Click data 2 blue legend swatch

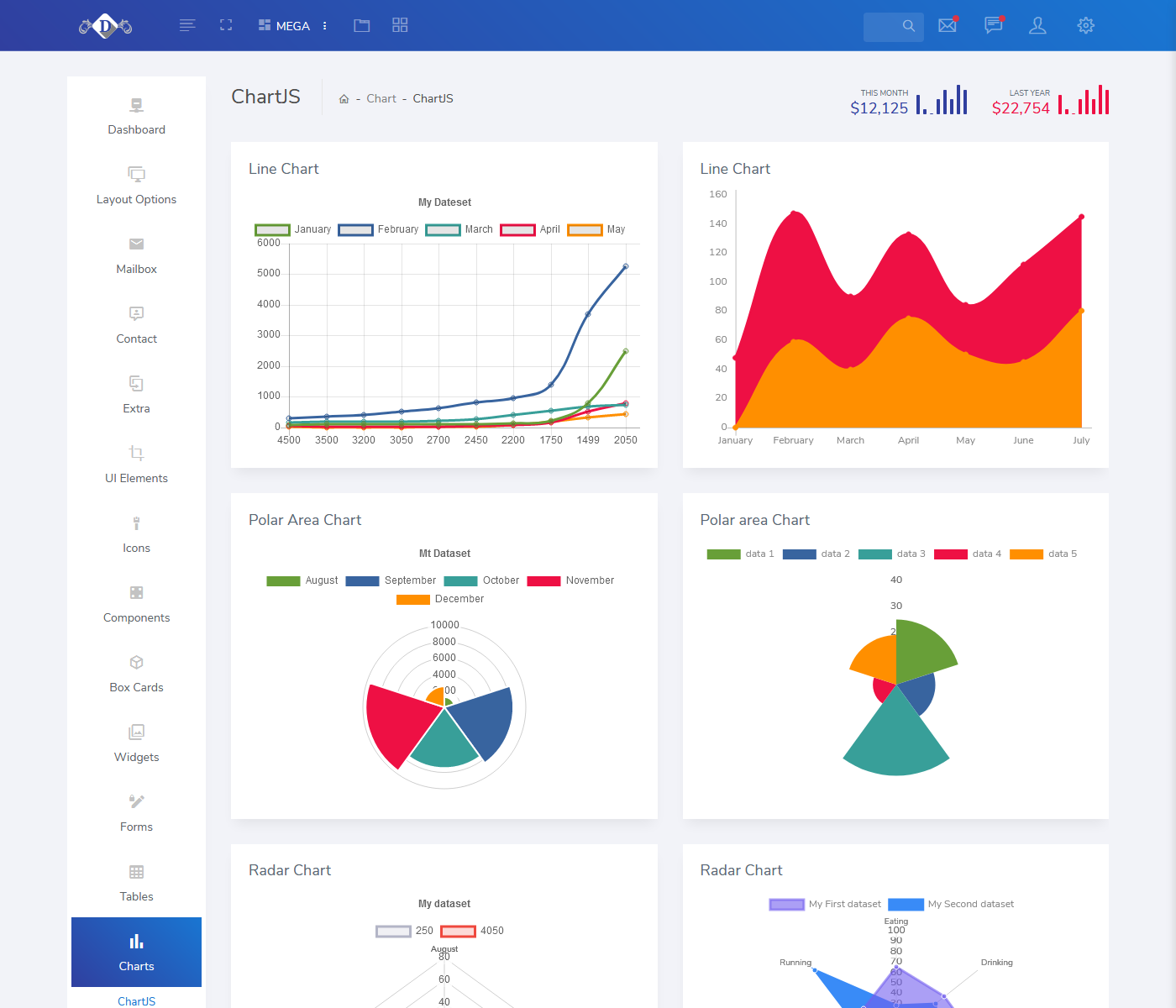click(799, 554)
